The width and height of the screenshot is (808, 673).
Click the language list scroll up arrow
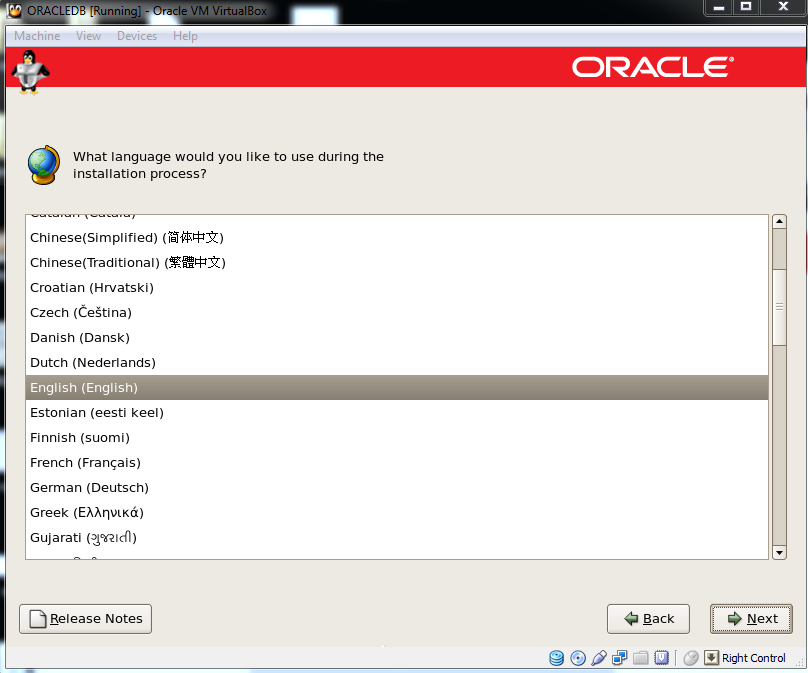click(779, 222)
